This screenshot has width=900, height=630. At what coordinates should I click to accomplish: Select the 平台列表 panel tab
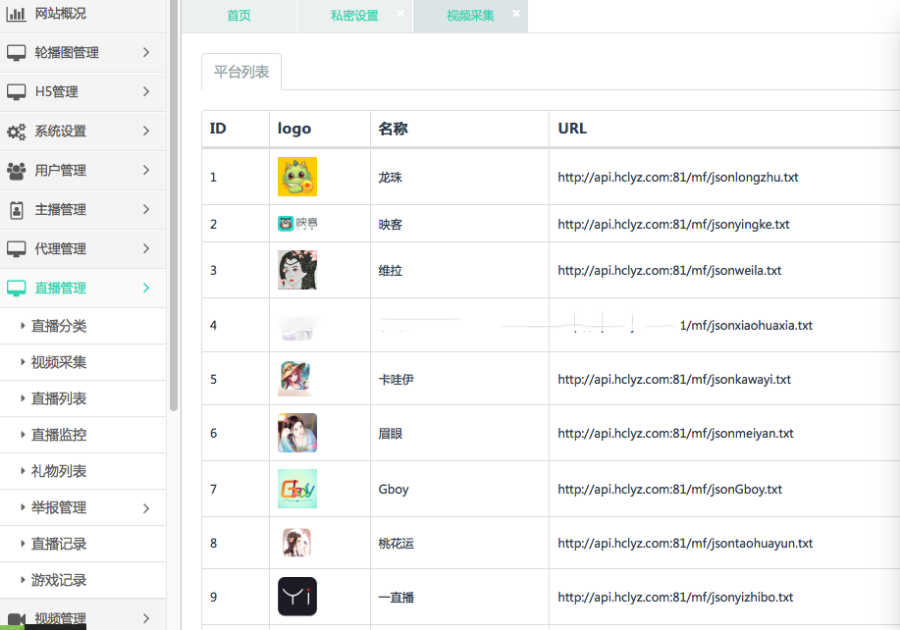241,72
